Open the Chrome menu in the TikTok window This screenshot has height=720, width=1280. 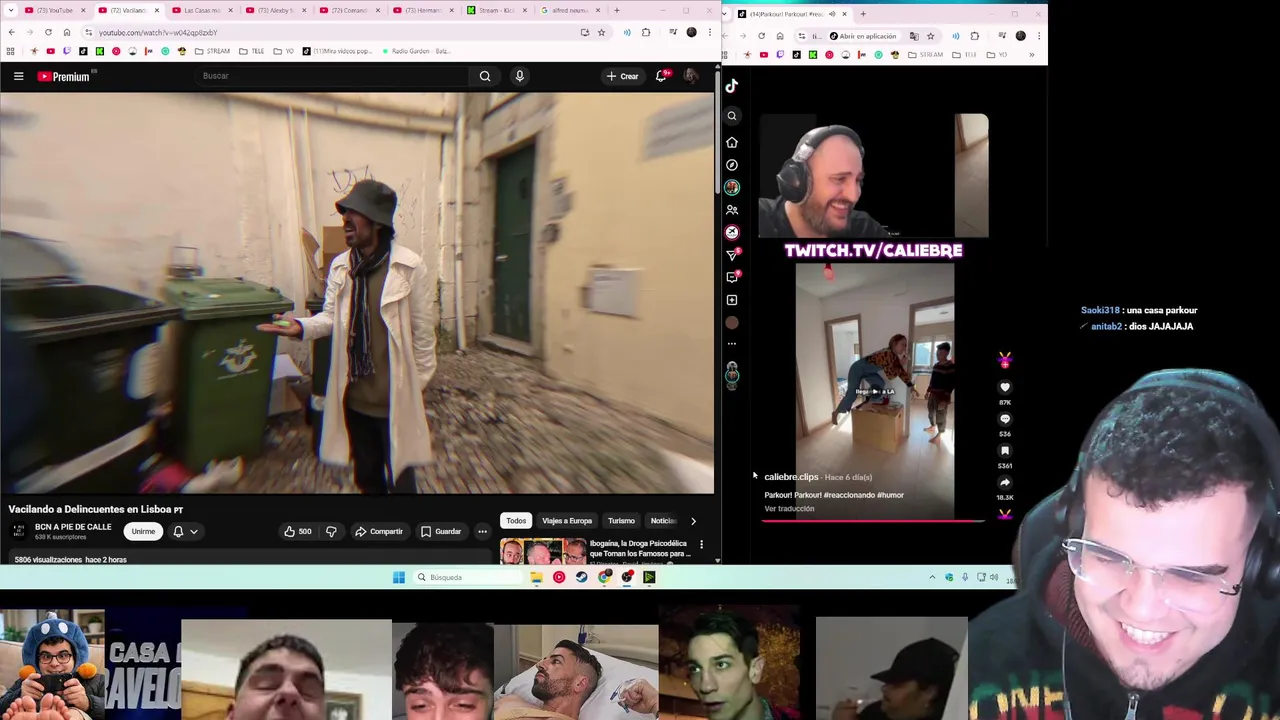tap(1039, 36)
